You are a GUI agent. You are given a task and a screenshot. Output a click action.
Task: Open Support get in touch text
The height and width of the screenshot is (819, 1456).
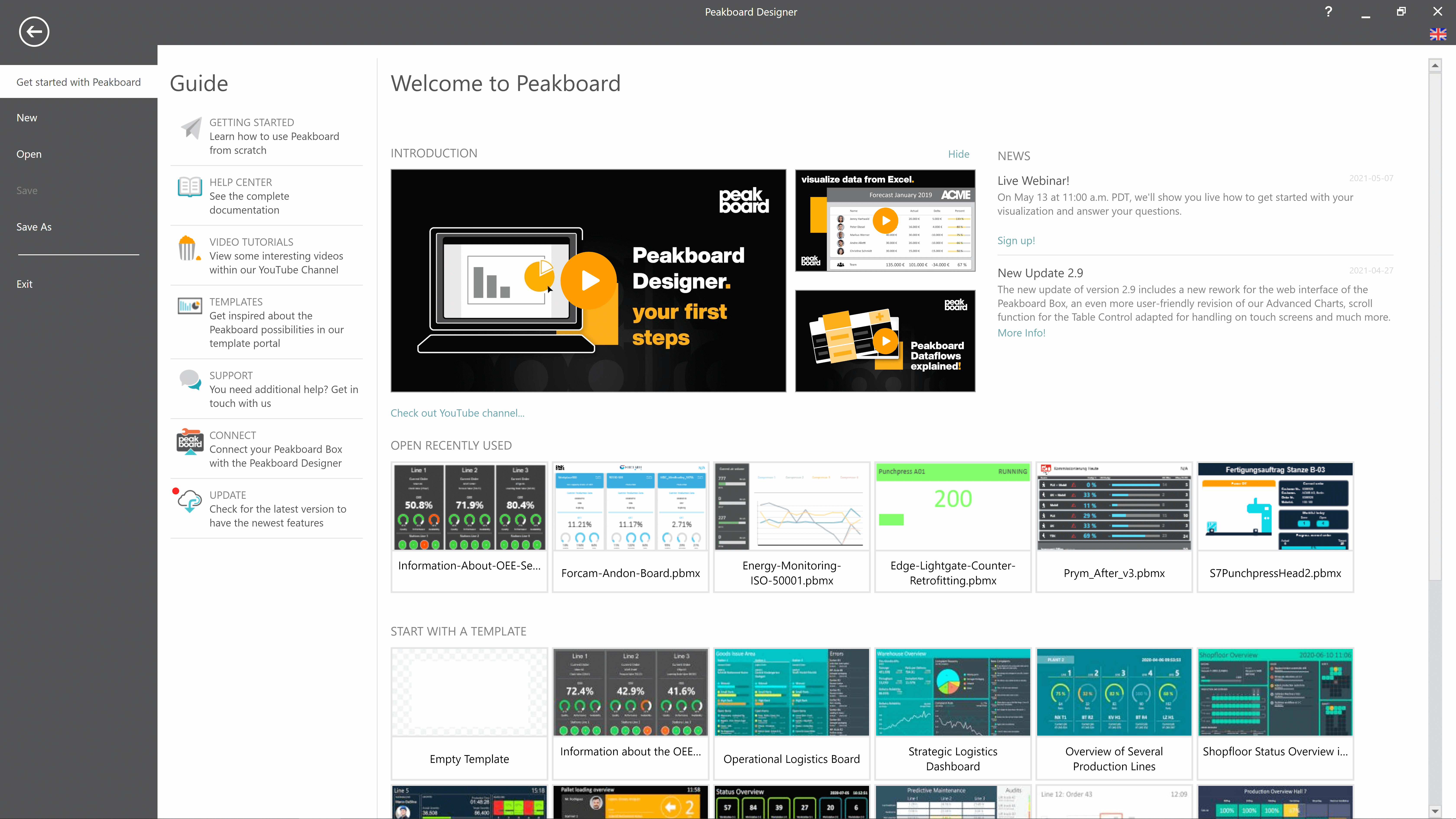284,389
